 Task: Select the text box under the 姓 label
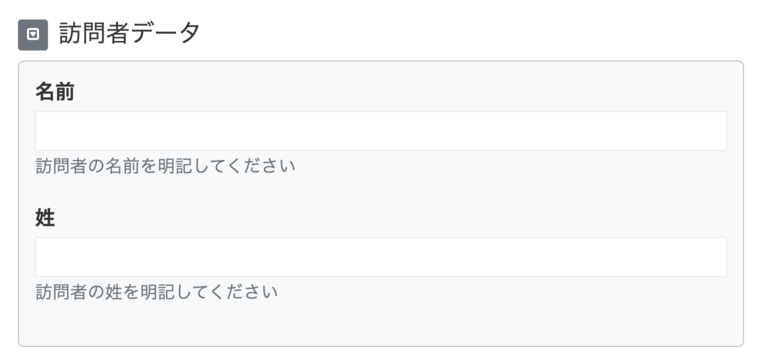click(x=381, y=257)
